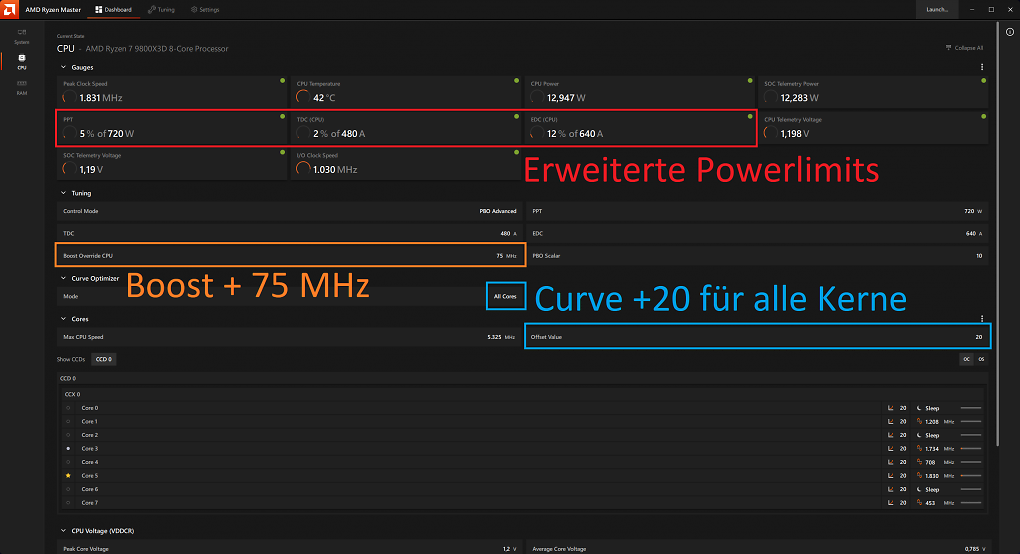Screen dimensions: 1020x554
Task: Click the PBO Scalar value 10
Action: pyautogui.click(x=979, y=256)
